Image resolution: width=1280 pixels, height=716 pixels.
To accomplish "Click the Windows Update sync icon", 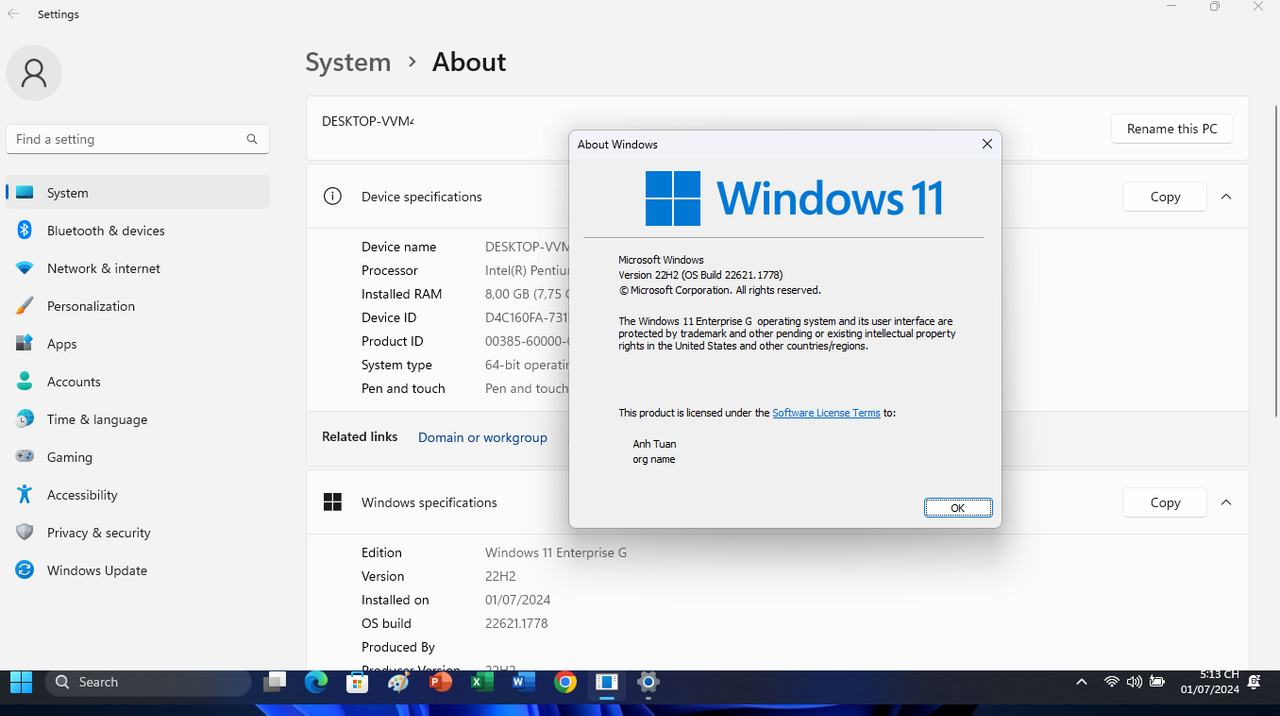I will tap(25, 570).
